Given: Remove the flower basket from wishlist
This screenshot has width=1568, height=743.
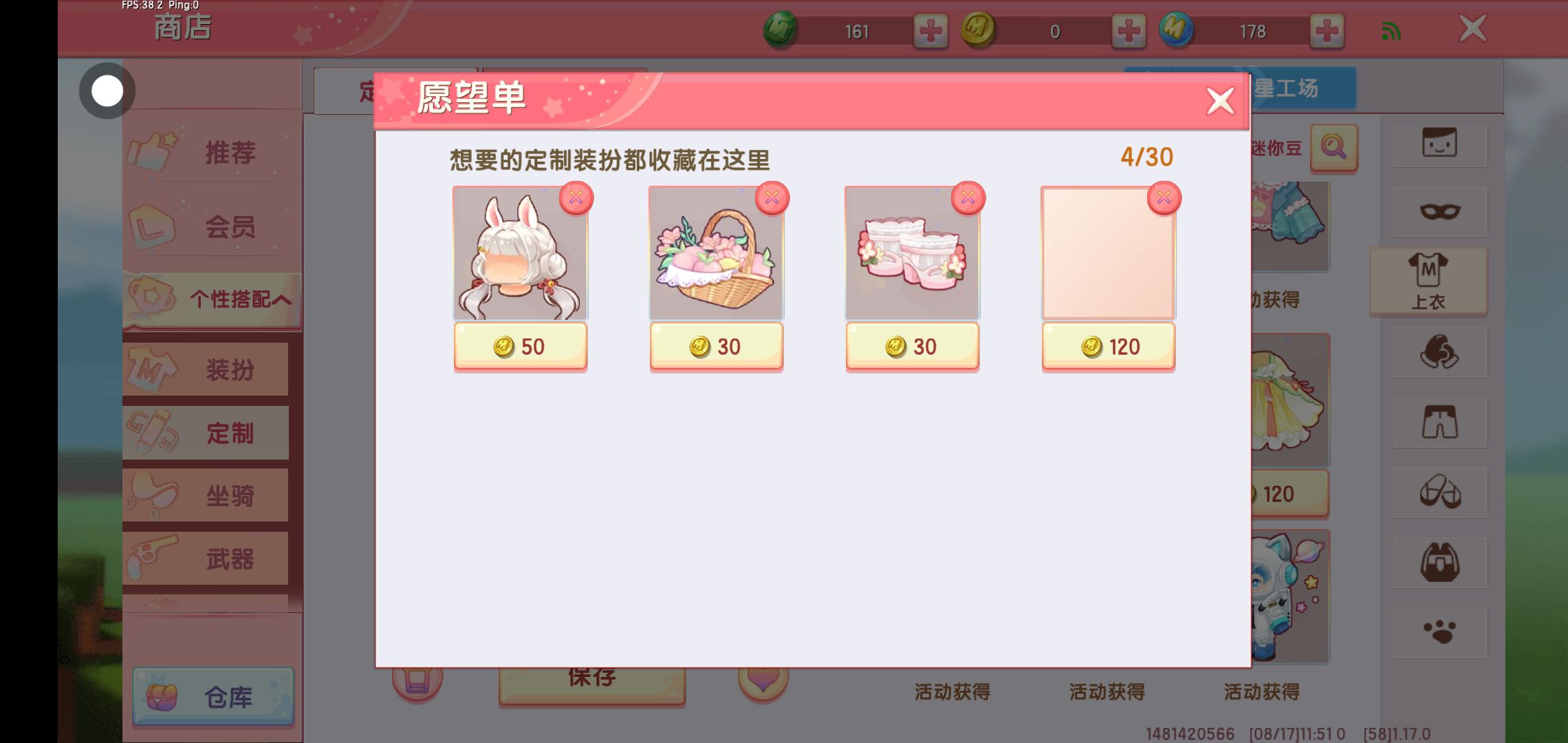Looking at the screenshot, I should 772,199.
